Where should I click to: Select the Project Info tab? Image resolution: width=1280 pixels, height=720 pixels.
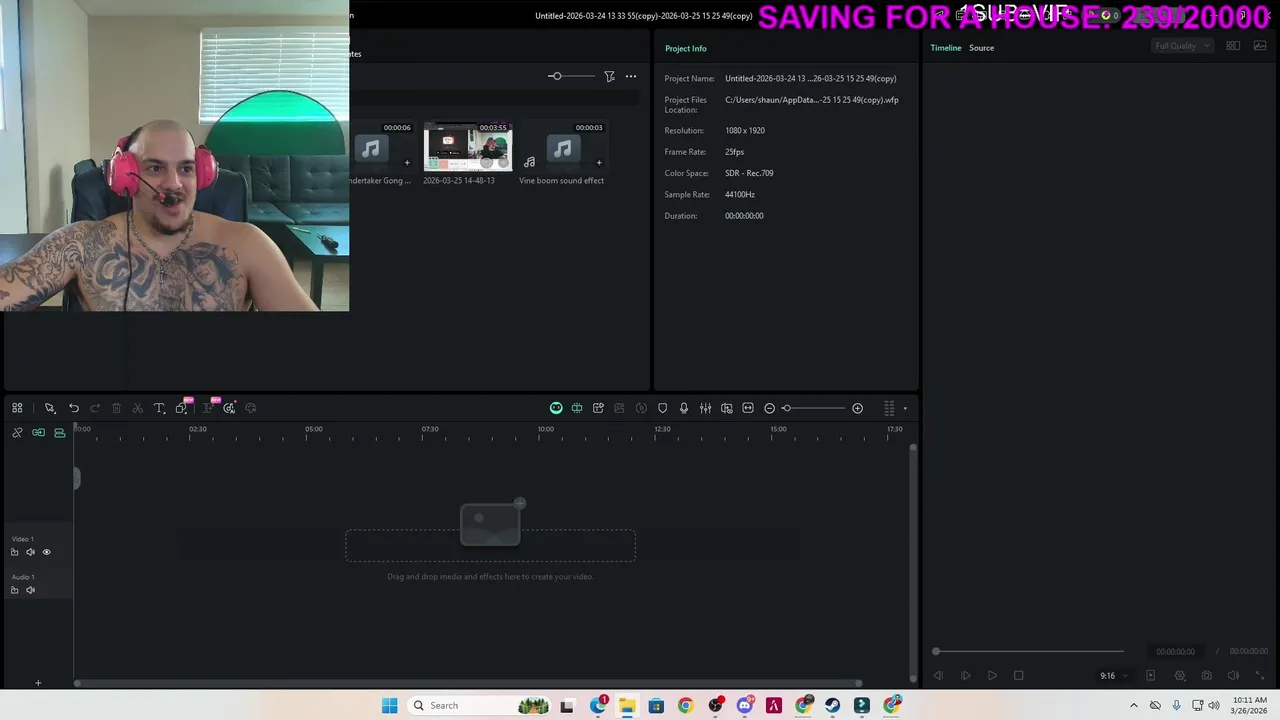[686, 48]
